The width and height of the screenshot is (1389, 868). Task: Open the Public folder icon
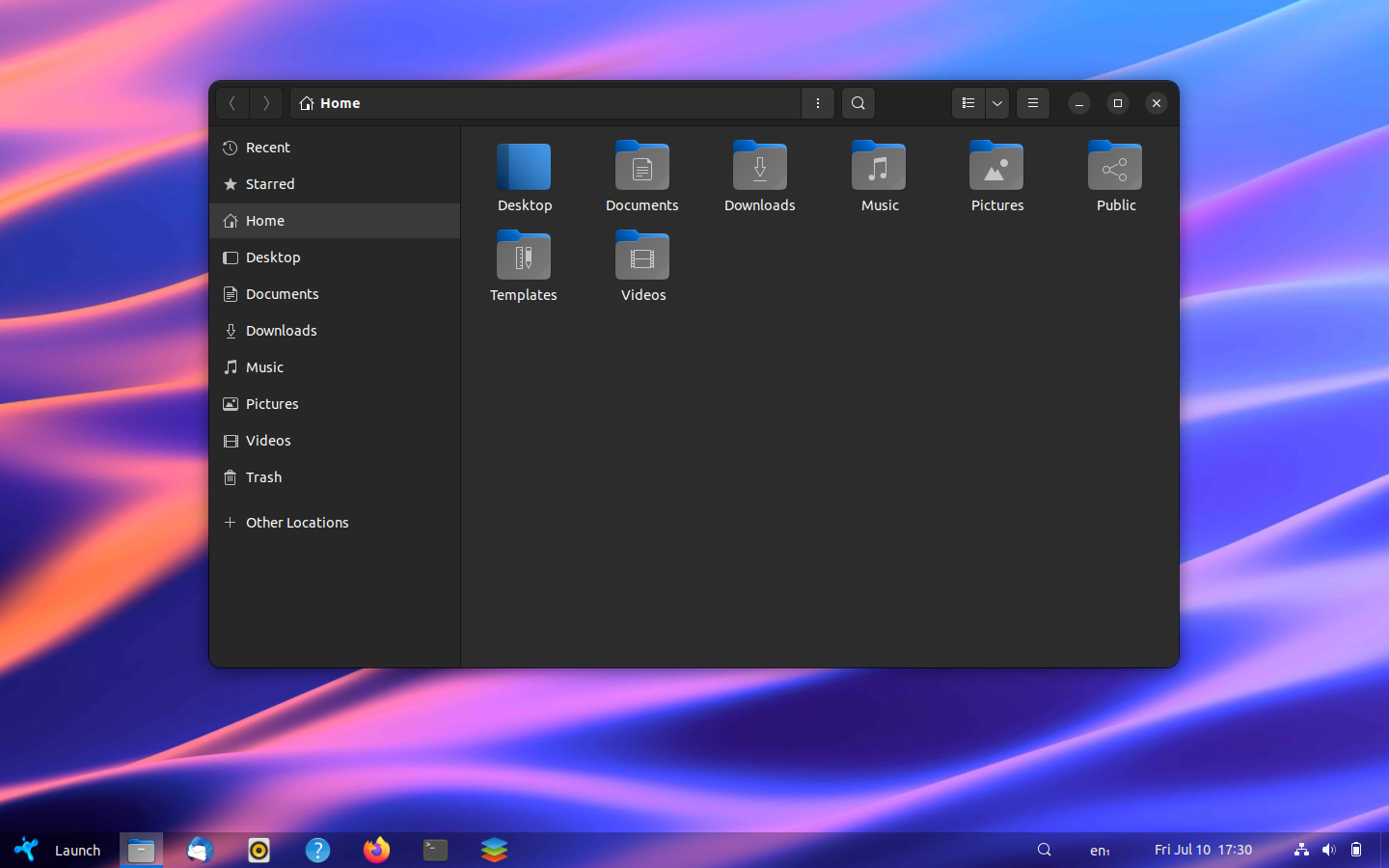(x=1115, y=167)
